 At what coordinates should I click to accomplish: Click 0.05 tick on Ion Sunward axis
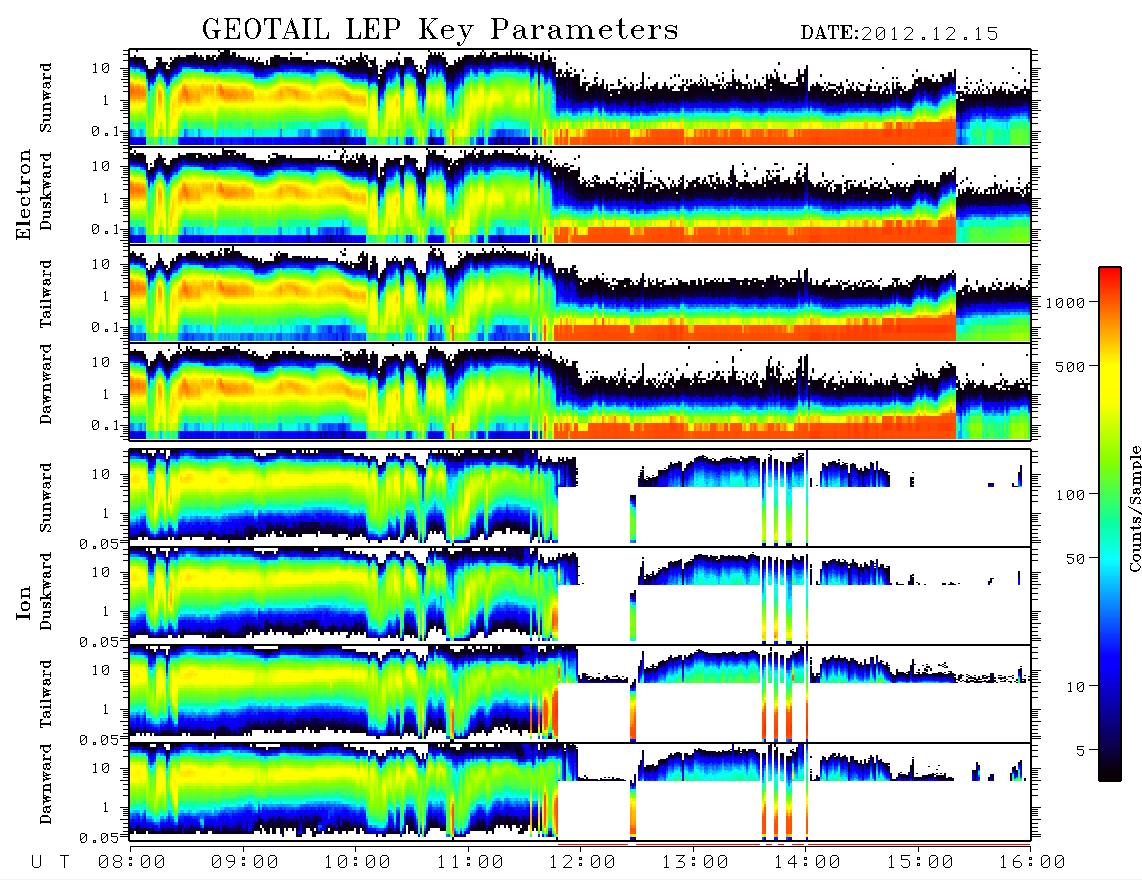coord(99,543)
